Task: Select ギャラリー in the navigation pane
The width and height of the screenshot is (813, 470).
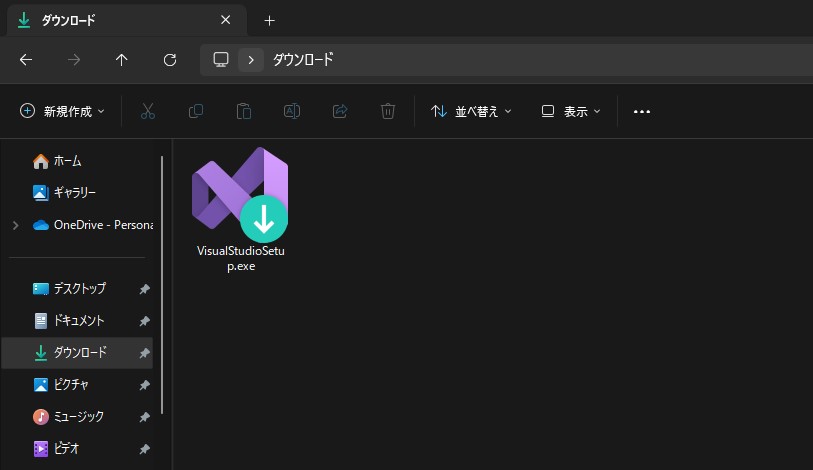Action: click(73, 192)
